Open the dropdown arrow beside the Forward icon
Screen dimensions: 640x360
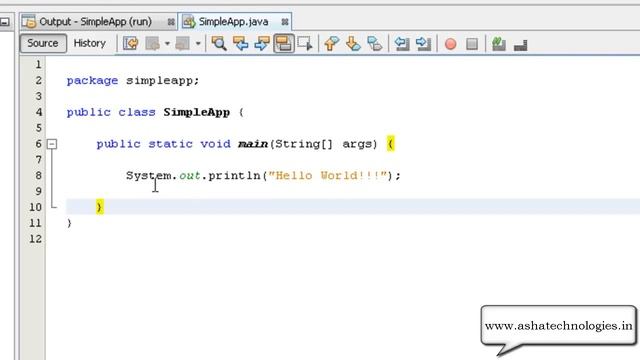point(198,43)
